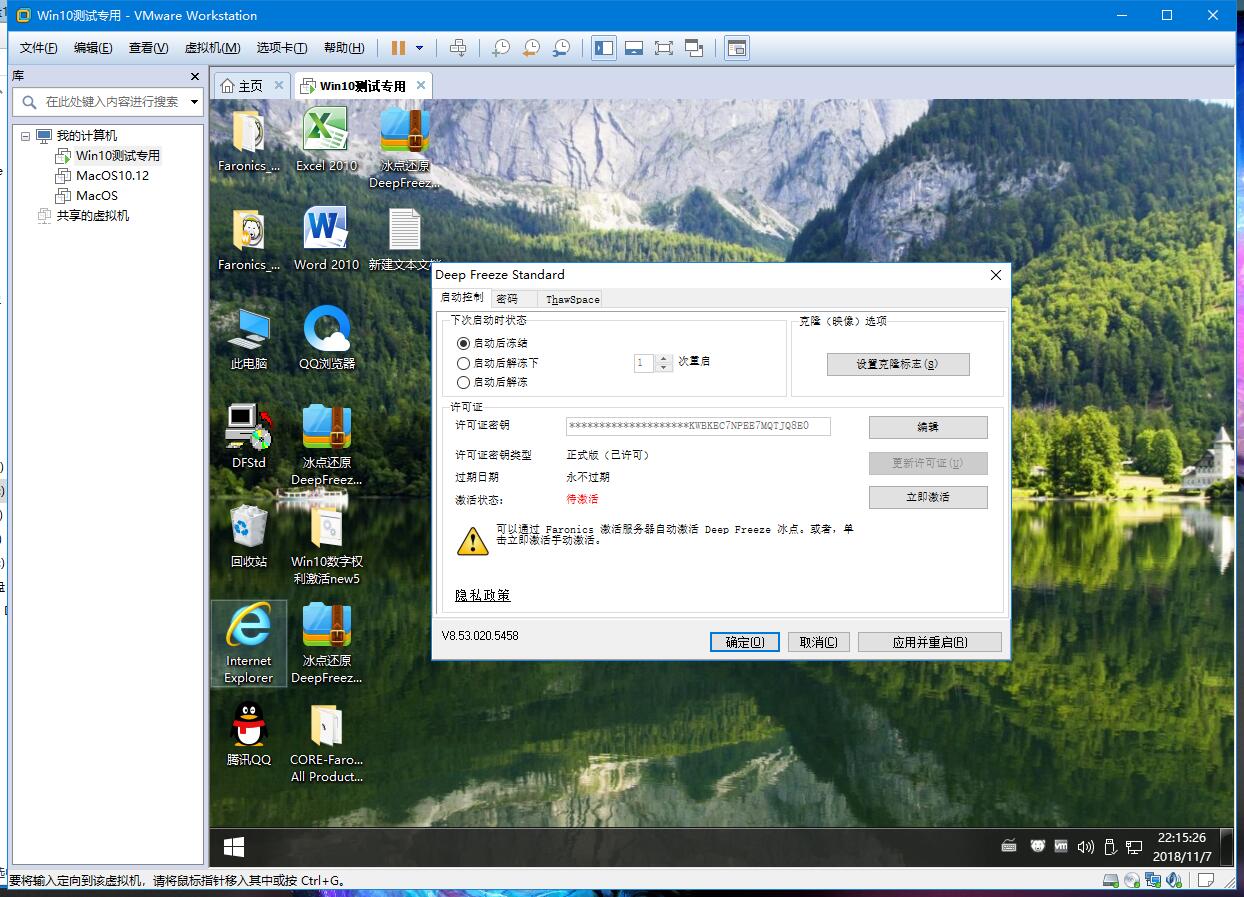Click the Deep Freeze bear tray icon
This screenshot has height=897, width=1244.
pyautogui.click(x=1038, y=847)
